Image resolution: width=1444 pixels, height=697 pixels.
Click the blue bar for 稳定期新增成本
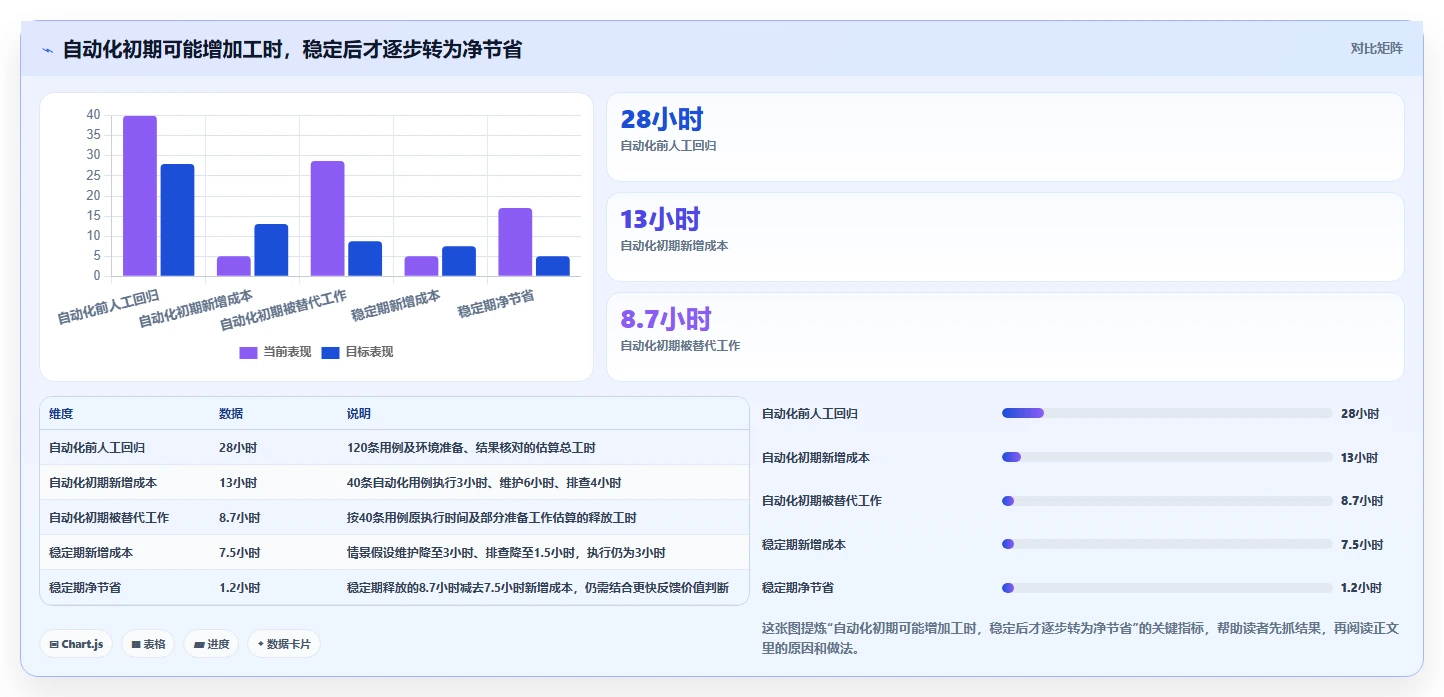pyautogui.click(x=459, y=261)
